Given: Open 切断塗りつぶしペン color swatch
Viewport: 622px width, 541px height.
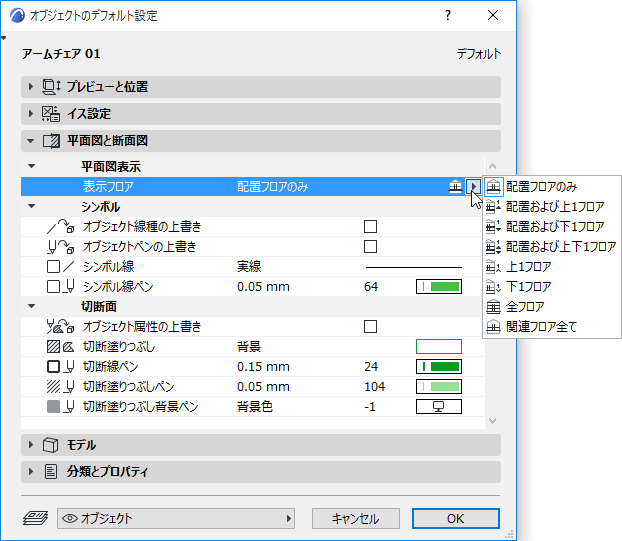Looking at the screenshot, I should pos(439,386).
